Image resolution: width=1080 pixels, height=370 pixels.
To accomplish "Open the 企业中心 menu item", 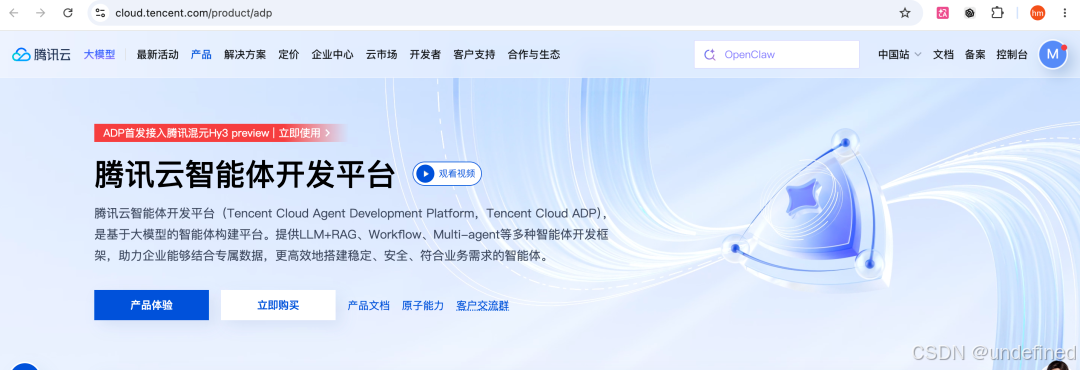I will click(x=333, y=54).
